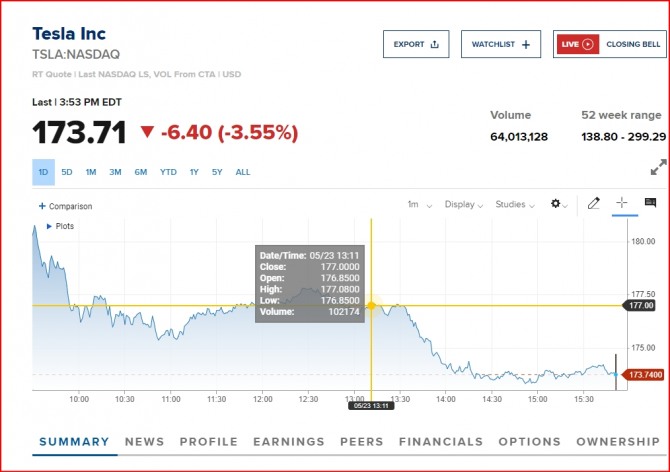Click the Export upload icon
670x472 pixels.
pyautogui.click(x=434, y=44)
